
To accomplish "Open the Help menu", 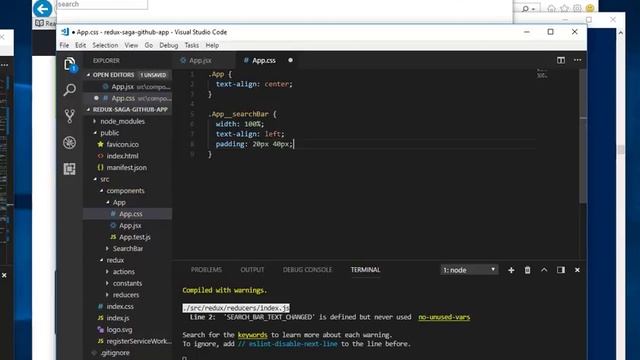I will [212, 45].
